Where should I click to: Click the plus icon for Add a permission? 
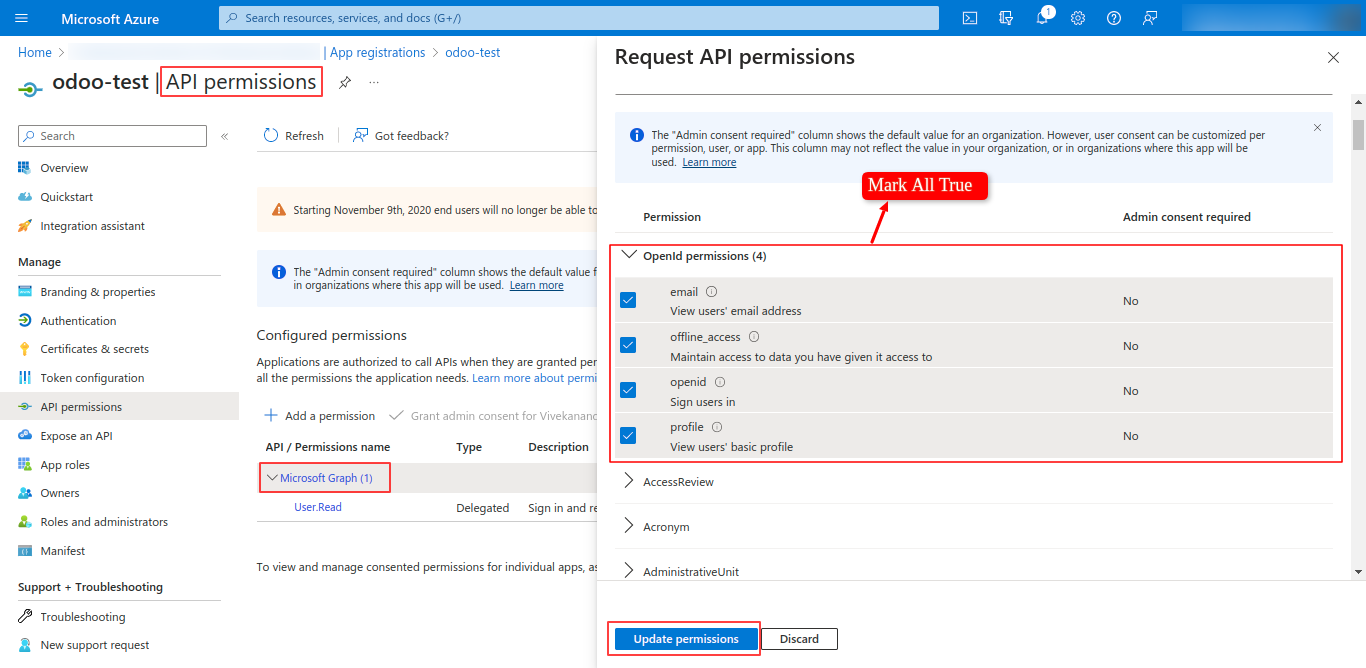[271, 415]
